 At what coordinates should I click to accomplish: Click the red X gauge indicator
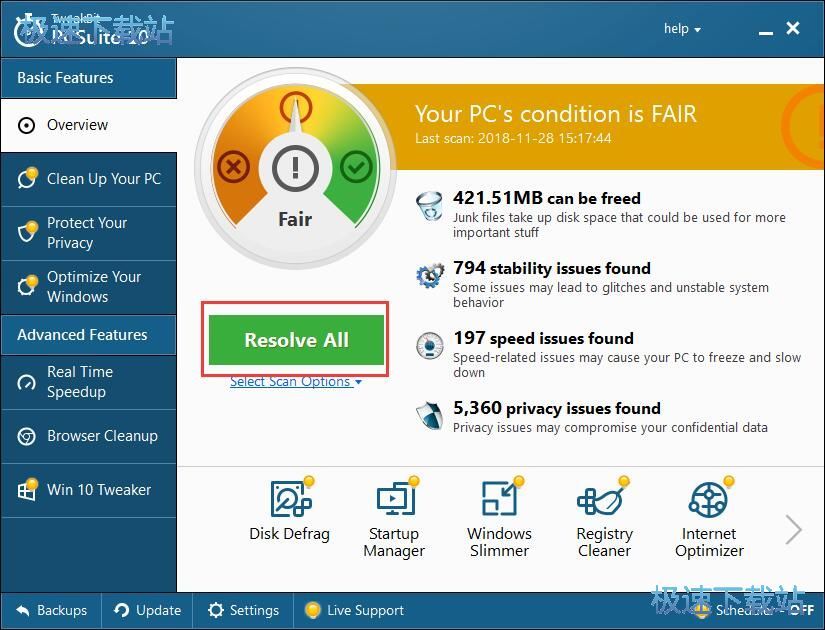(x=233, y=167)
